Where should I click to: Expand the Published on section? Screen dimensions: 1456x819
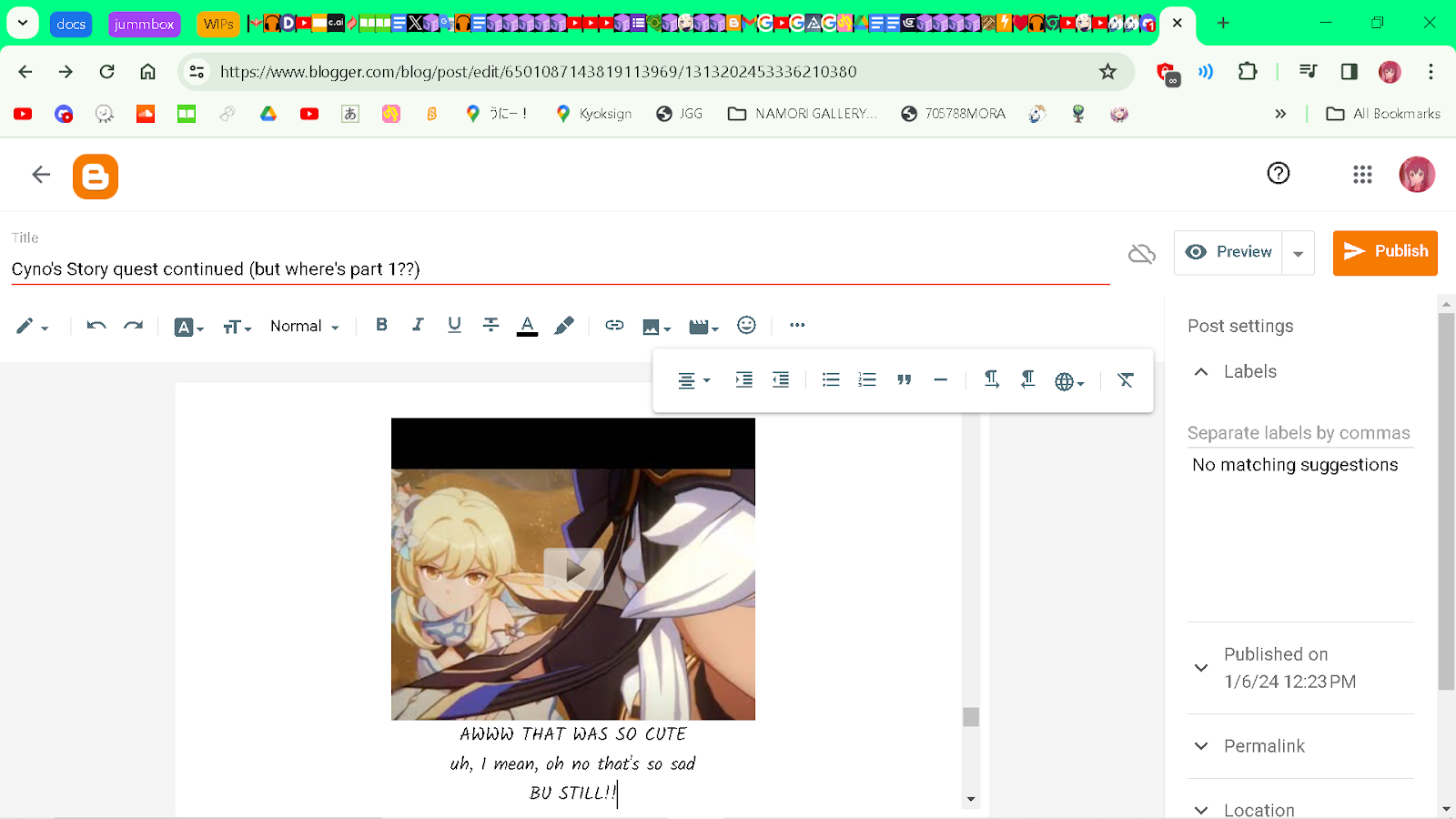1201,668
